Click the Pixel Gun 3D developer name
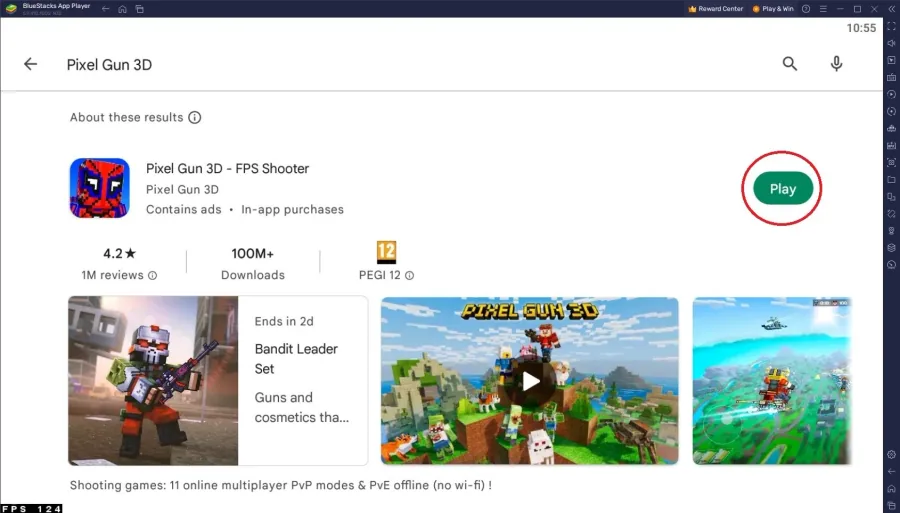Screen dimensions: 900x513 (x=182, y=189)
